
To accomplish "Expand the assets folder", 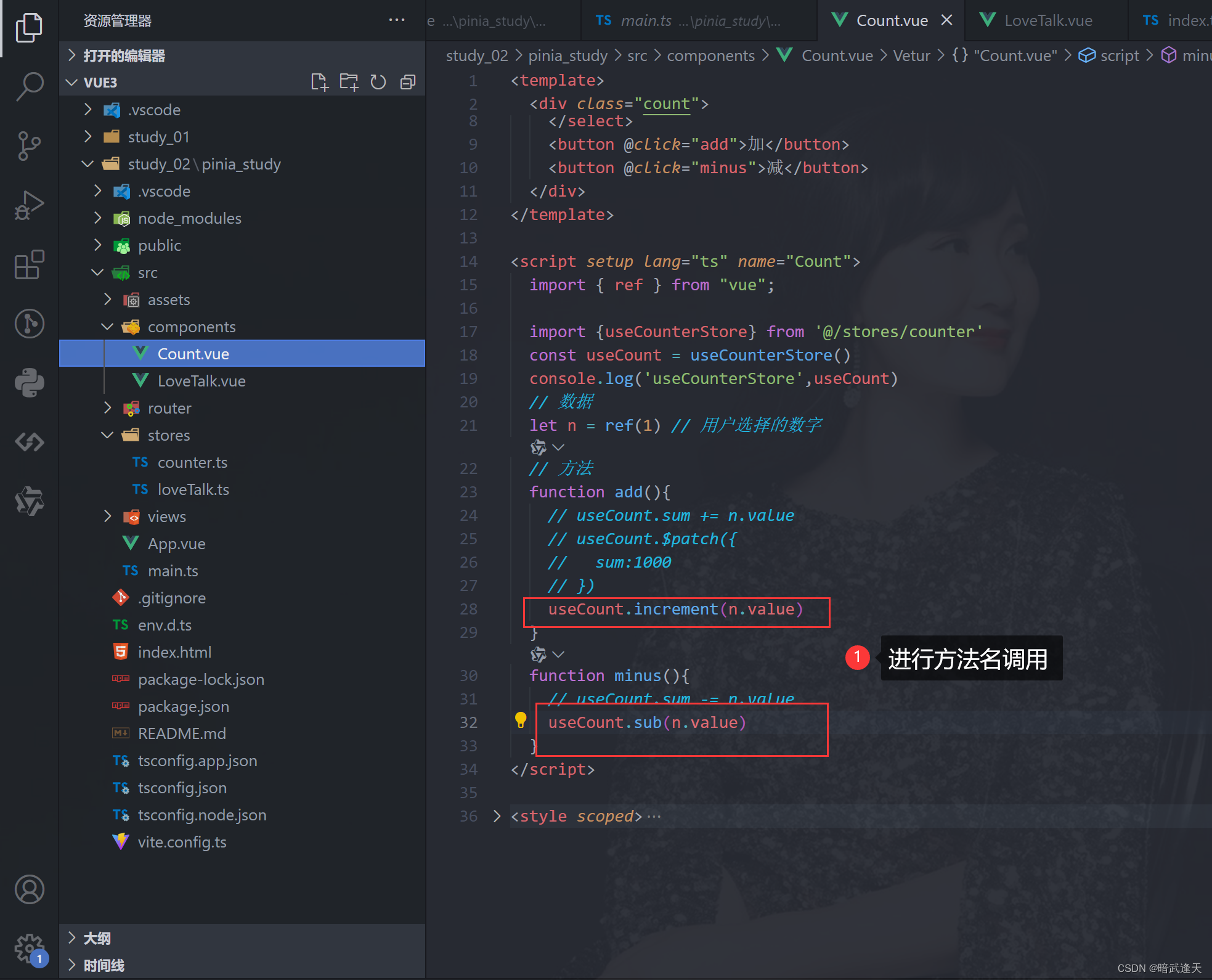I will coord(242,300).
